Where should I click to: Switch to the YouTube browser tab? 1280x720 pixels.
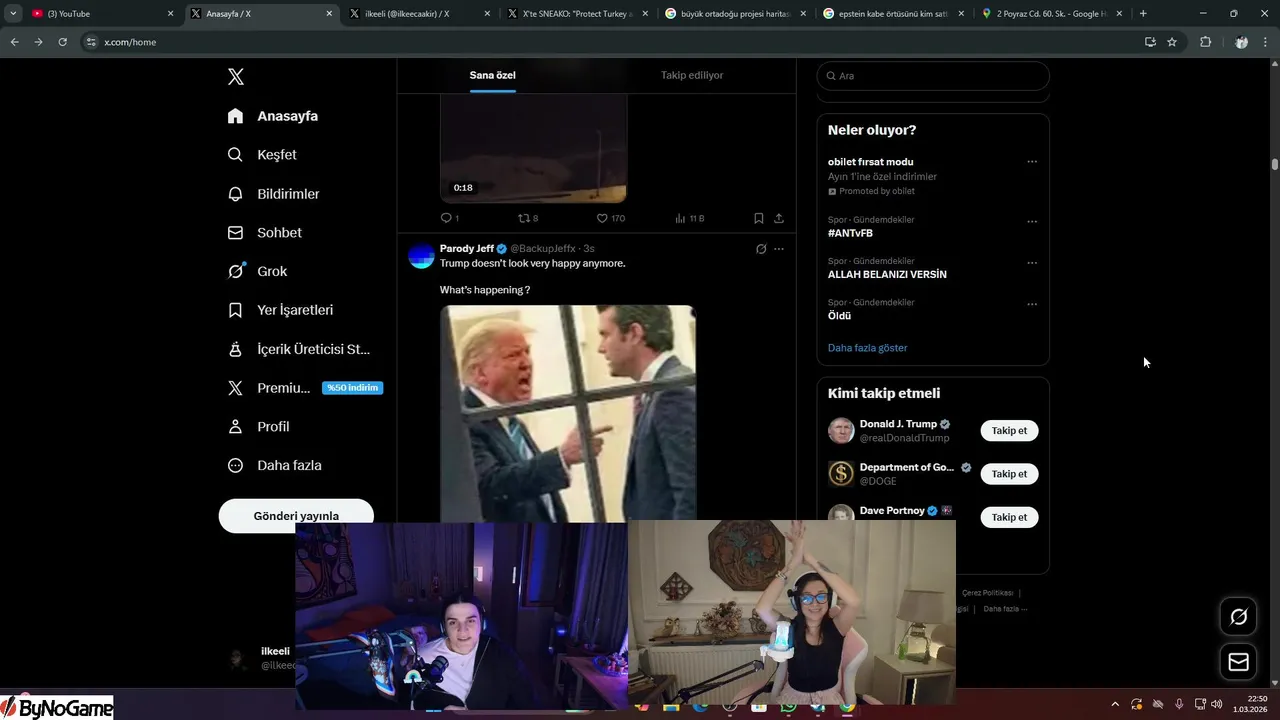tap(102, 14)
